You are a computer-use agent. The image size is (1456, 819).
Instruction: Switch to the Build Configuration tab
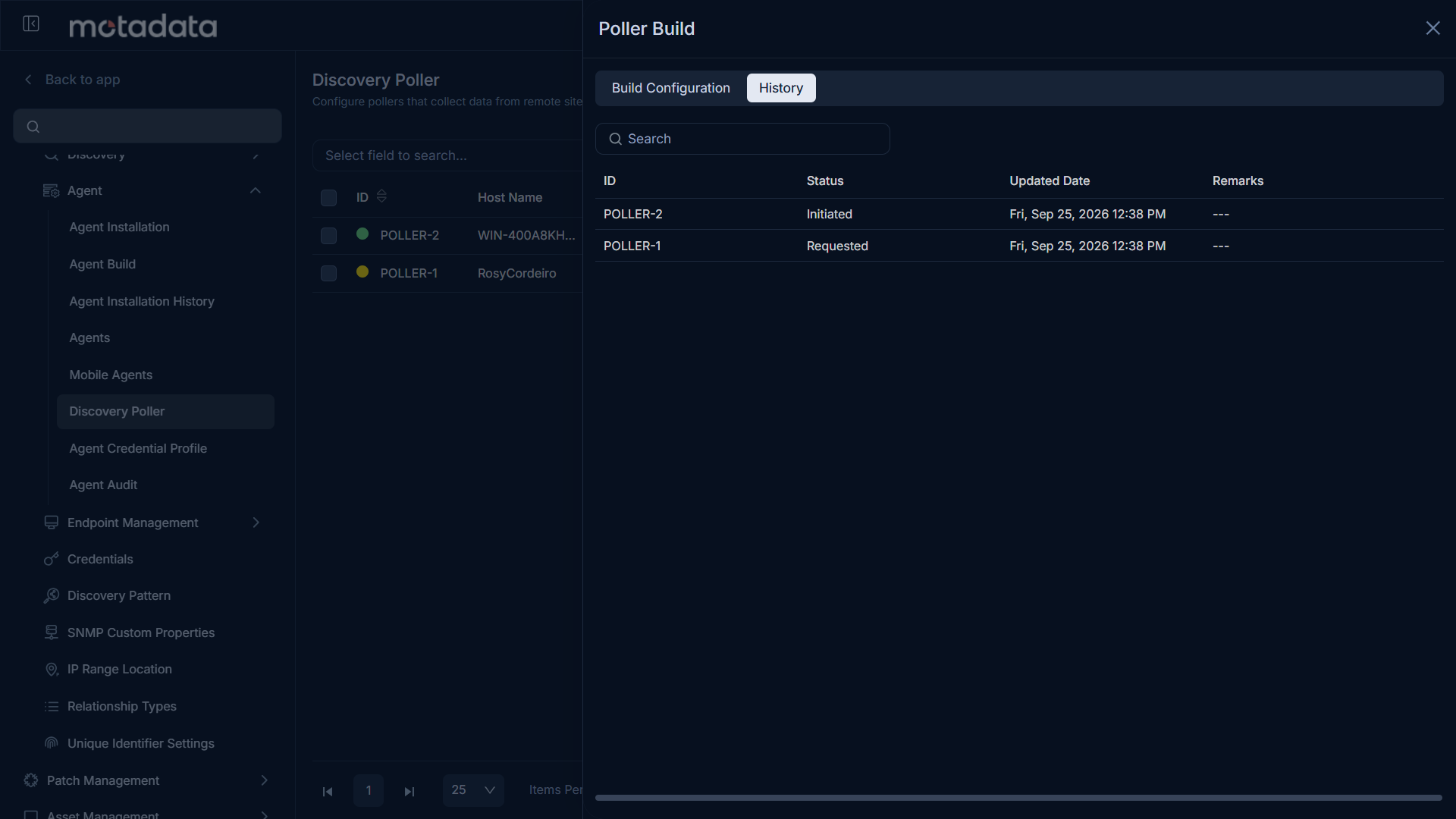670,88
